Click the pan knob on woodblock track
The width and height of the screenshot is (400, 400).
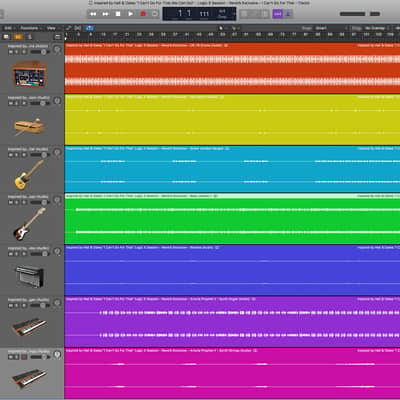[x=57, y=100]
